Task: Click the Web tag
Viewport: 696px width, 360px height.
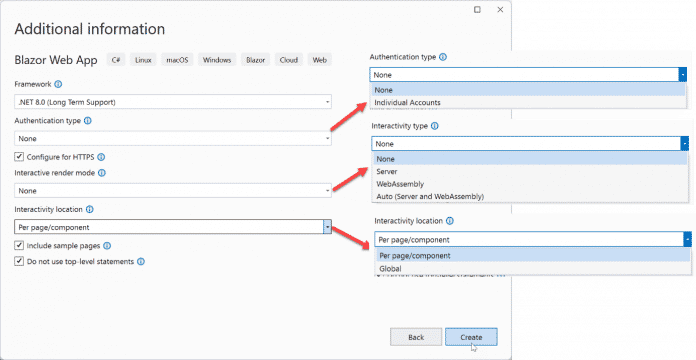Action: click(320, 60)
